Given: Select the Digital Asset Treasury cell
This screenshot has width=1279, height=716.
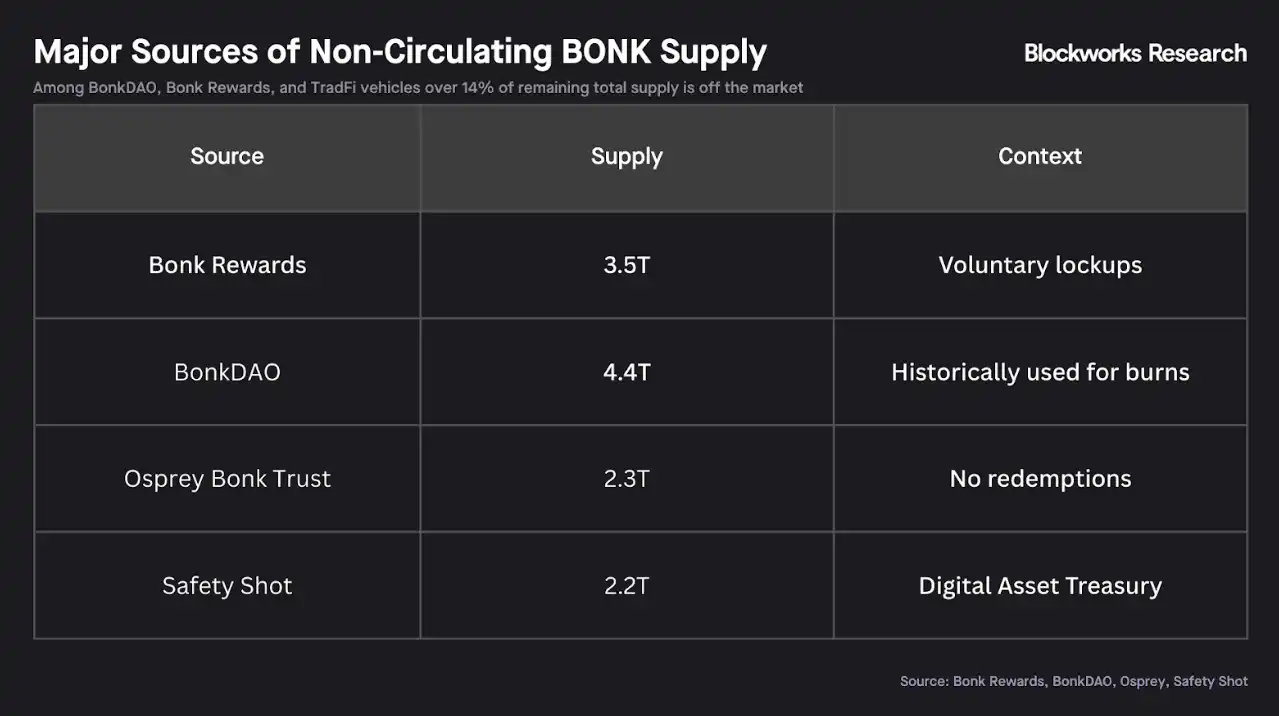Looking at the screenshot, I should (x=1039, y=586).
